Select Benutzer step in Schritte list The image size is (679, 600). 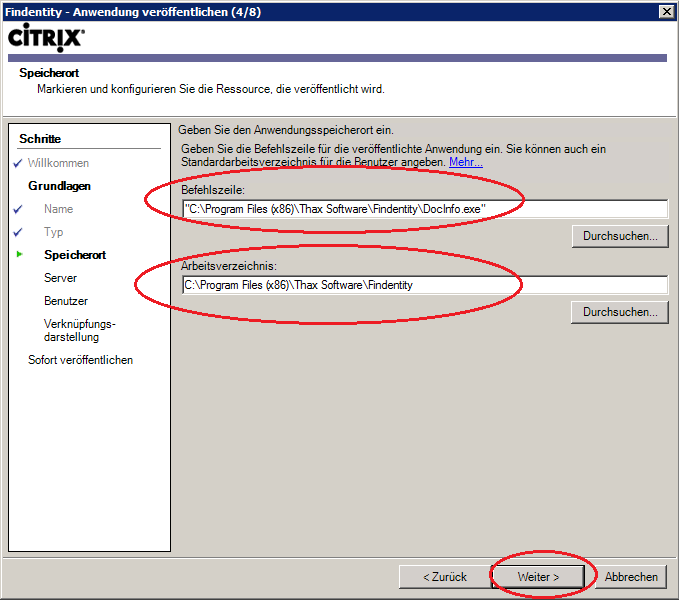pyautogui.click(x=66, y=301)
